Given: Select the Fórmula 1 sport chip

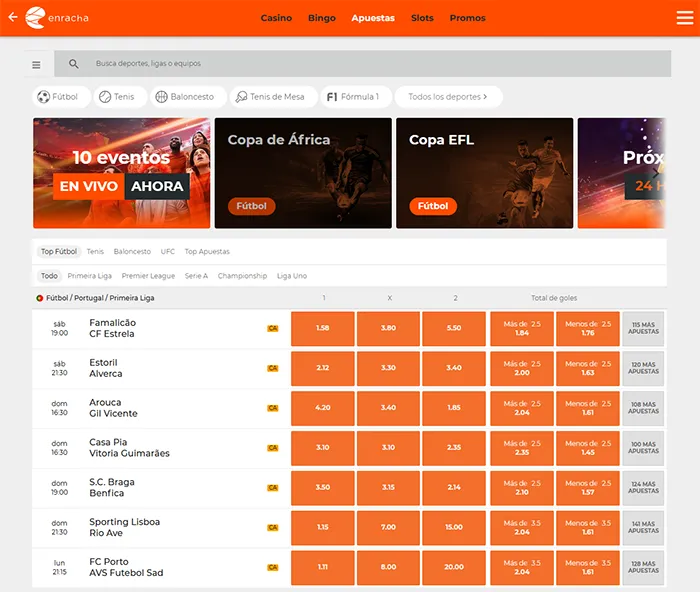Looking at the screenshot, I should (356, 97).
